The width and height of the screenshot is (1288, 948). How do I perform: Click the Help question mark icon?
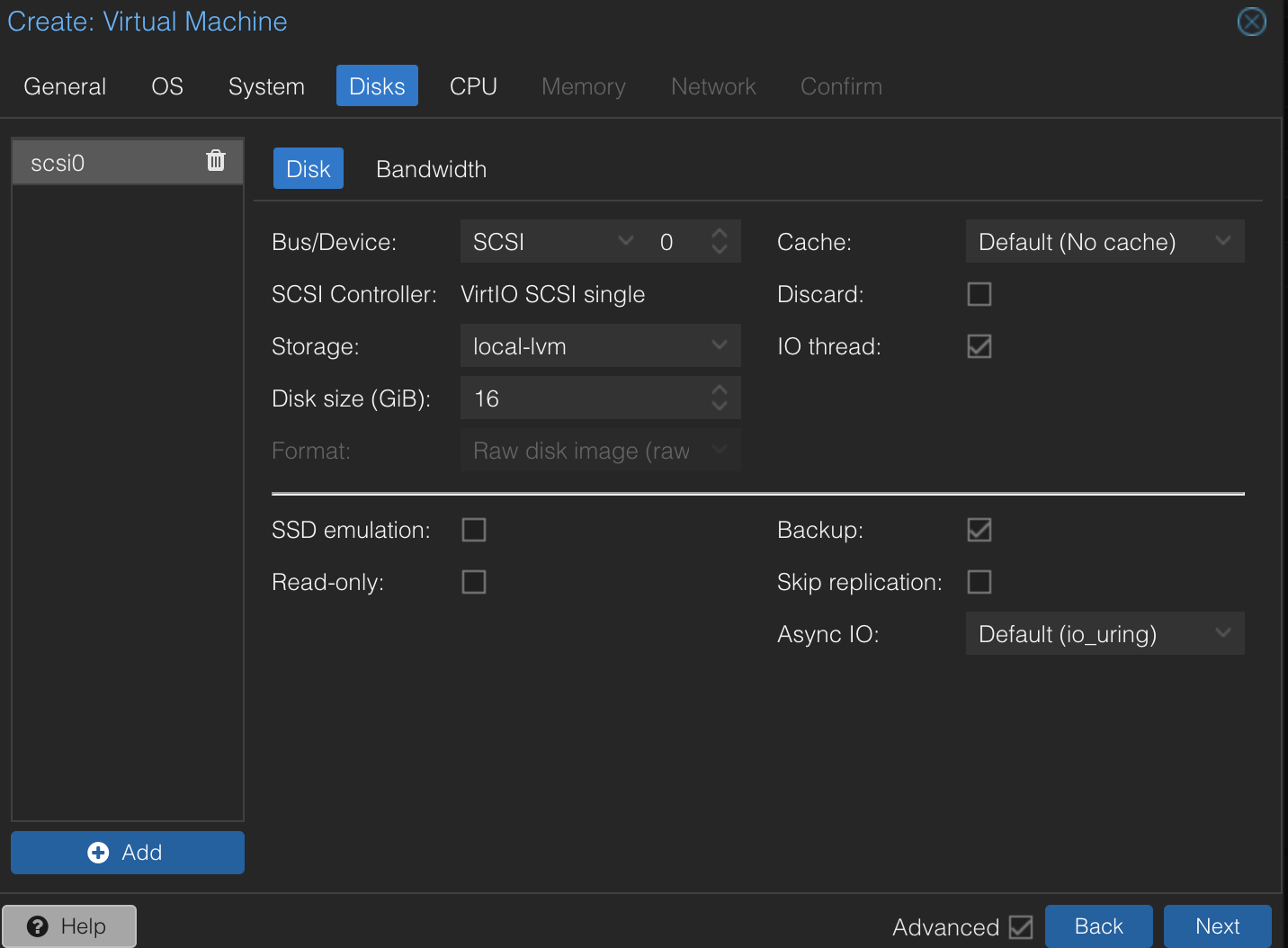click(x=39, y=926)
